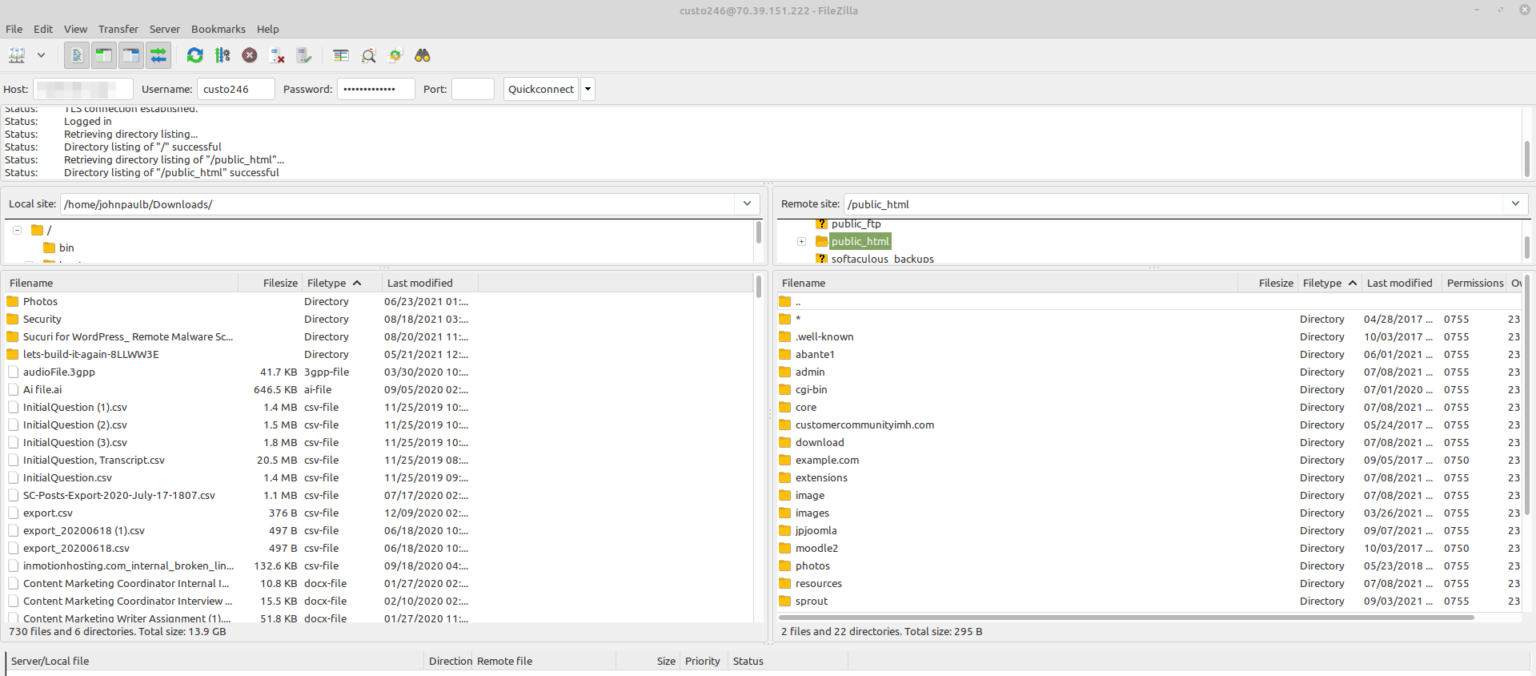Cancel the current operation
Screen dimensions: 1536x676
click(249, 55)
